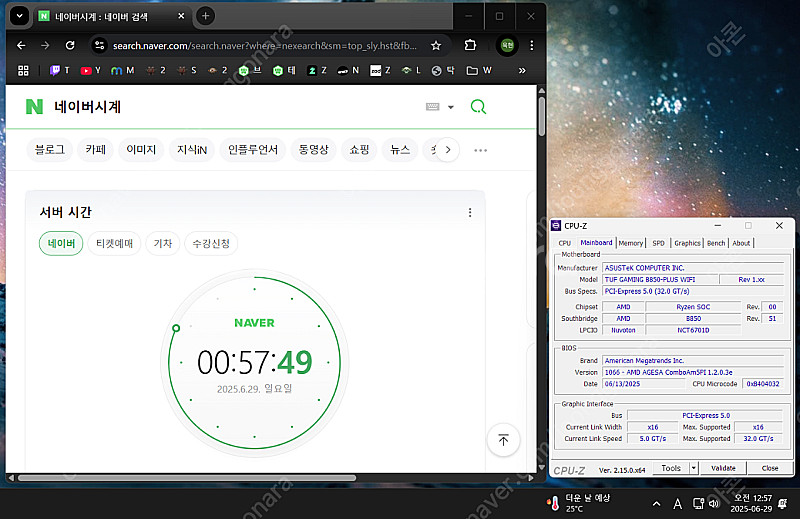Open the apps grid in bookmarks bar
The image size is (800, 519).
(23, 70)
